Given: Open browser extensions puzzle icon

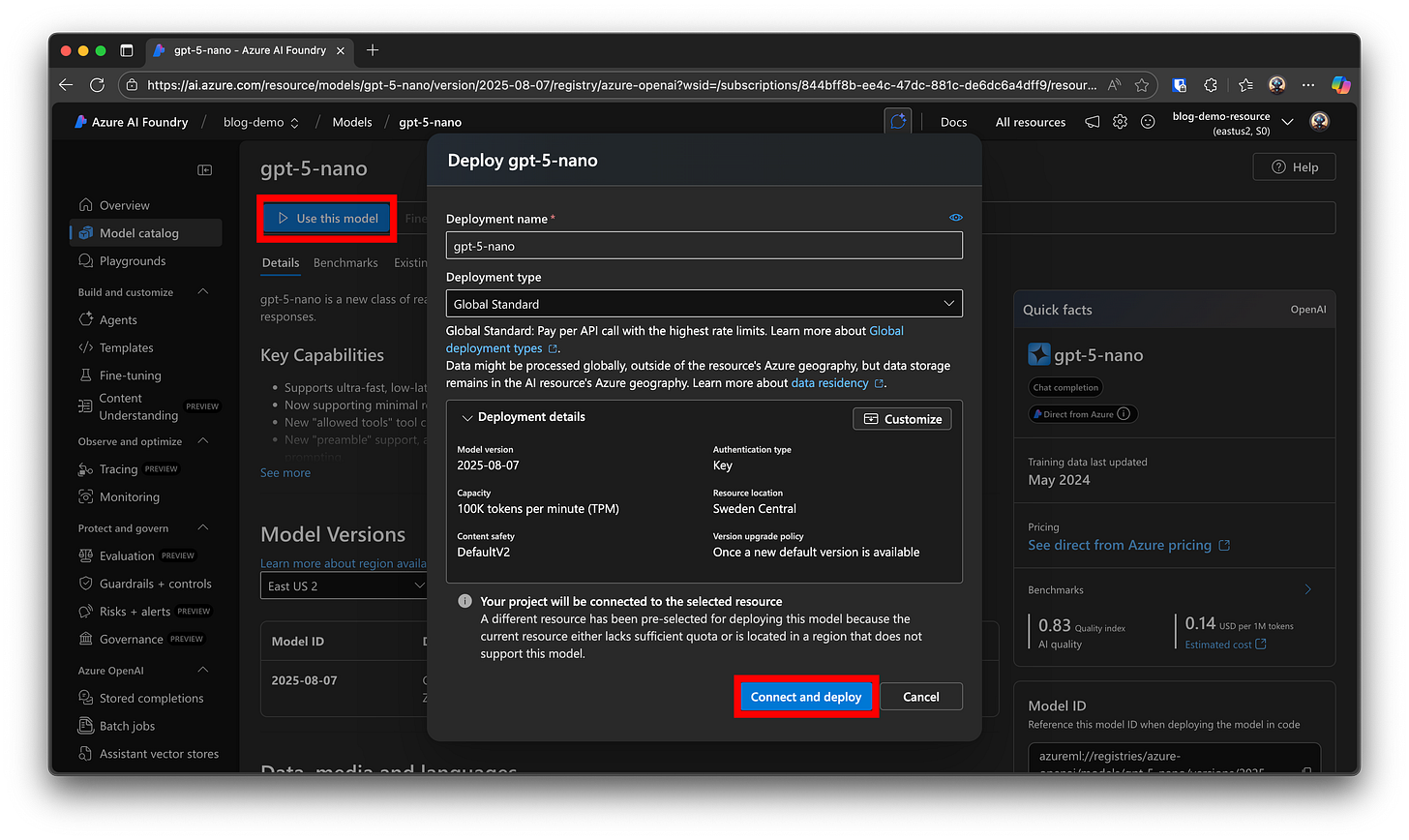Looking at the screenshot, I should point(1211,85).
